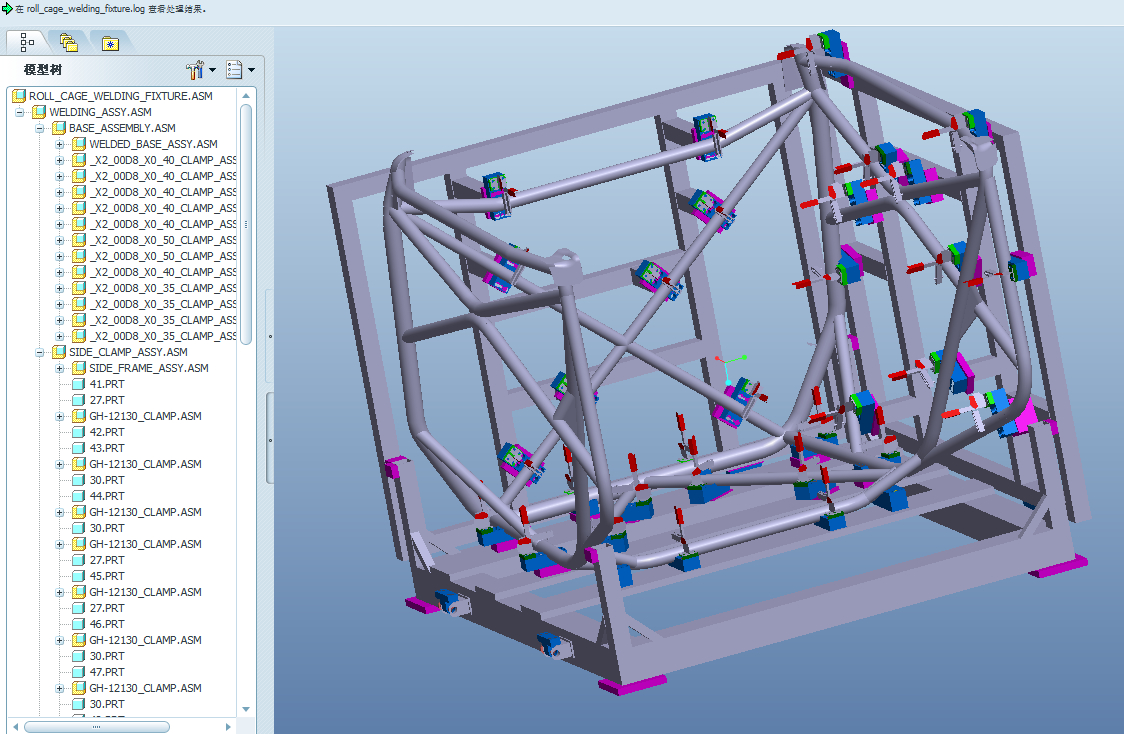The height and width of the screenshot is (734, 1124).
Task: Collapse the SIDE_CLAMP_ASSY.ASM node
Action: click(40, 352)
